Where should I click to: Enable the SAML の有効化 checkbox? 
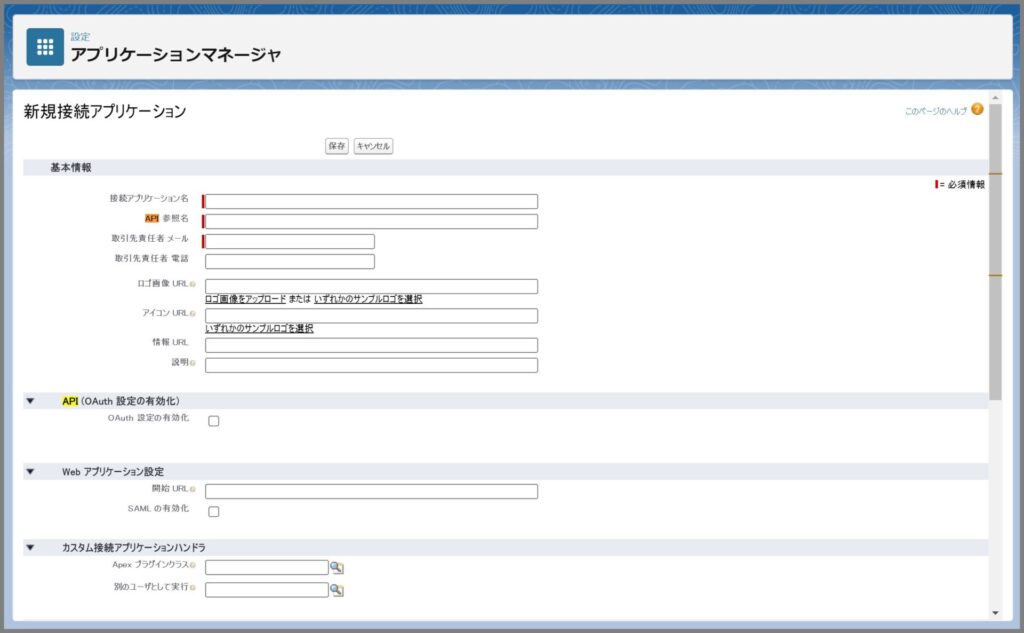(x=212, y=511)
